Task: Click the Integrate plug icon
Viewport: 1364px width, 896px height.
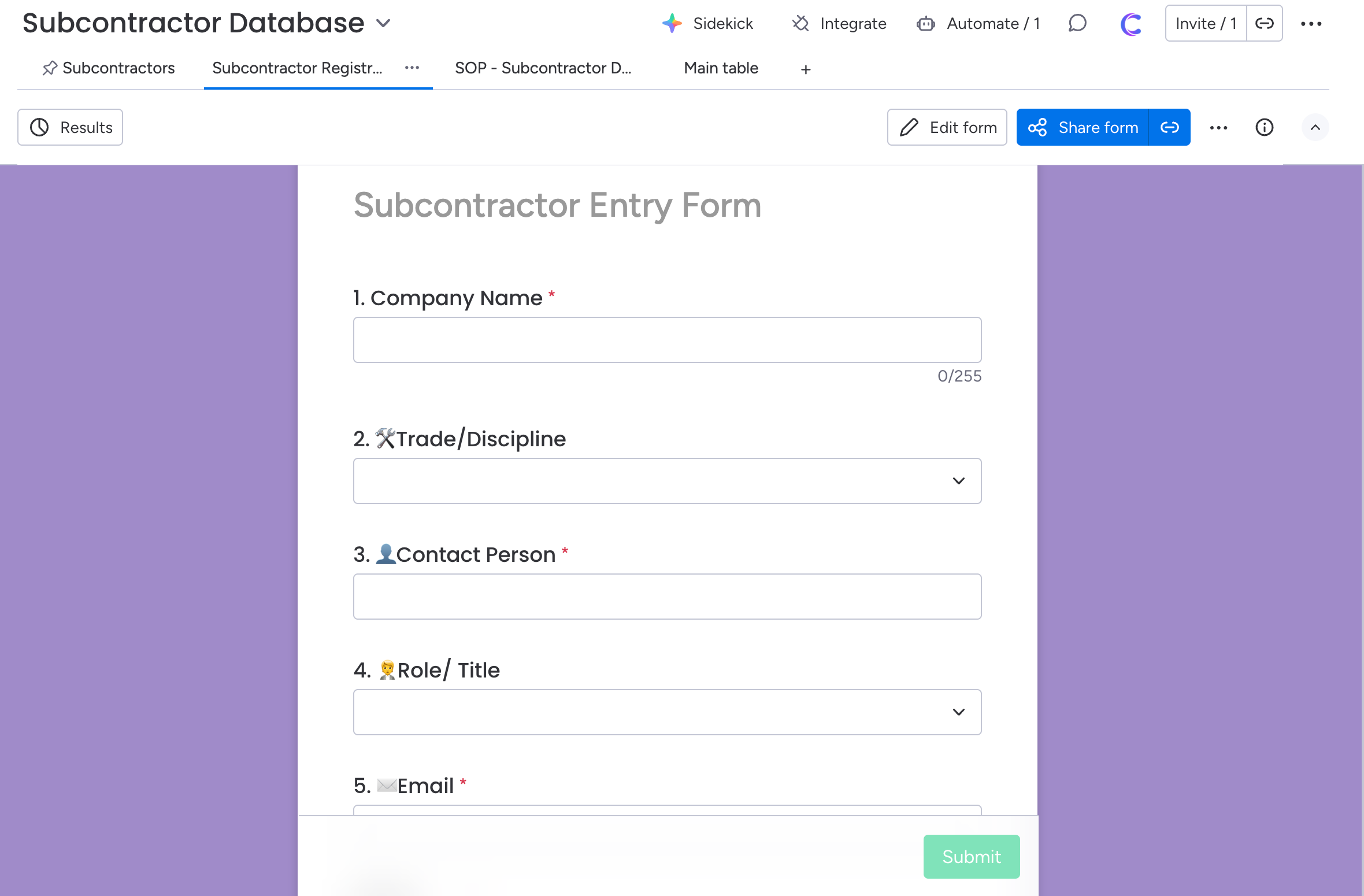Action: click(800, 24)
